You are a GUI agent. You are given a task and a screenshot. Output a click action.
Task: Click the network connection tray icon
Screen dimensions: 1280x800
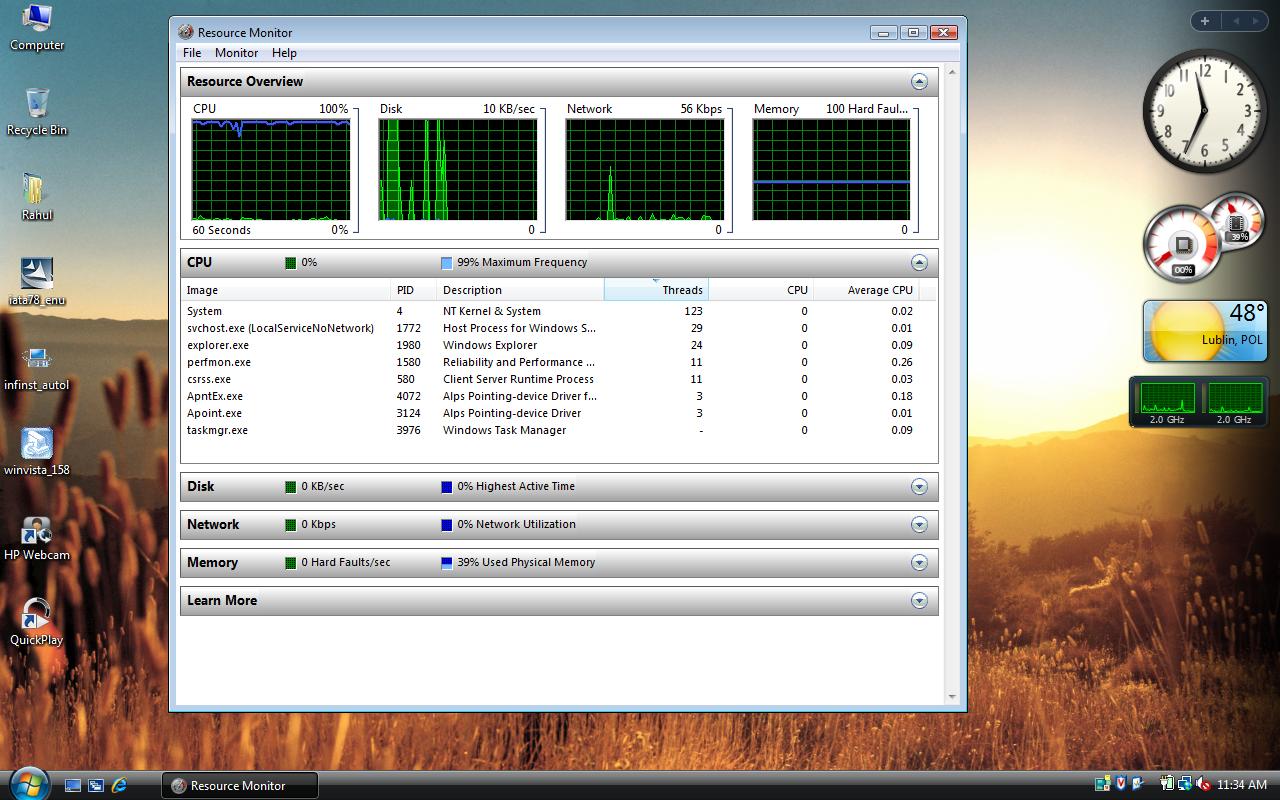tap(1185, 784)
